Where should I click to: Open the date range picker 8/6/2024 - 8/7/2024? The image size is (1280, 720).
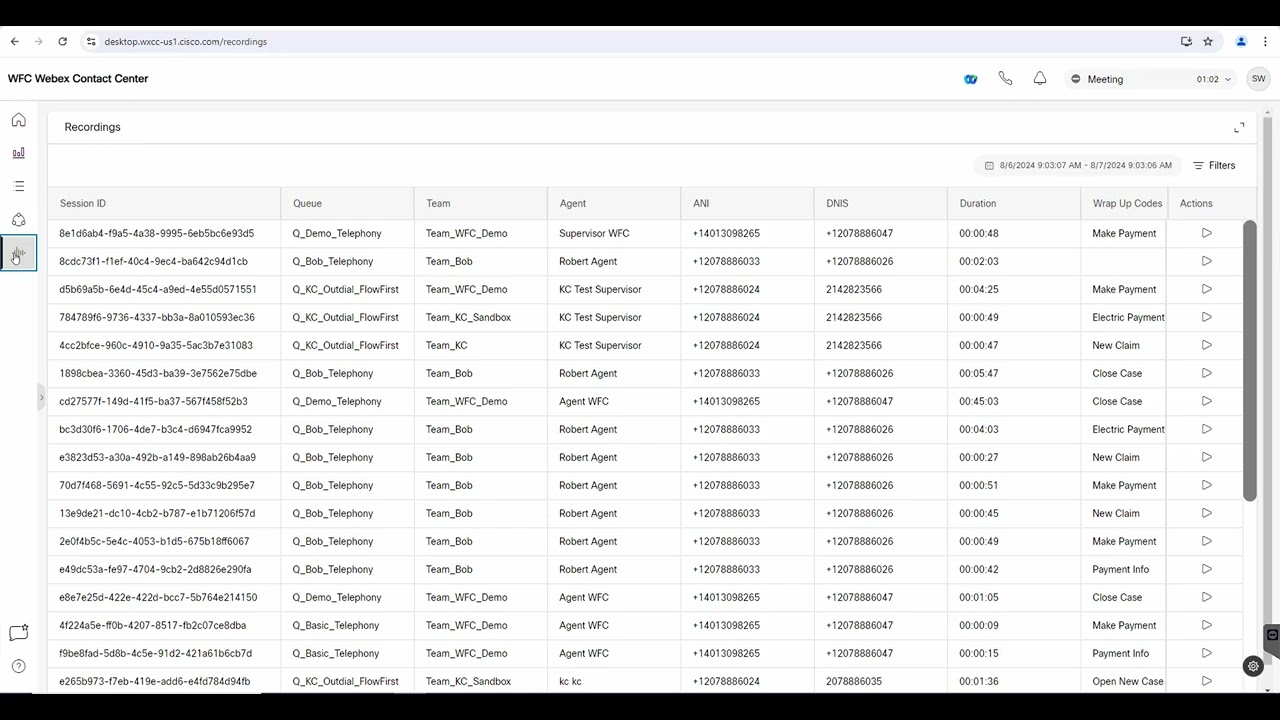point(1078,165)
